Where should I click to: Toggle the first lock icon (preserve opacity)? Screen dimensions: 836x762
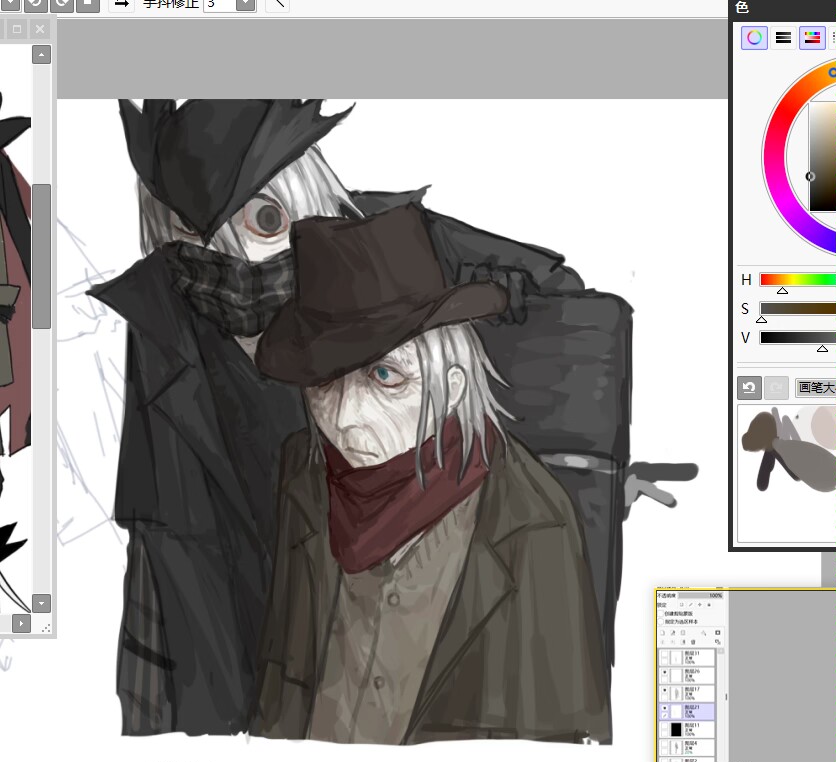[x=681, y=605]
